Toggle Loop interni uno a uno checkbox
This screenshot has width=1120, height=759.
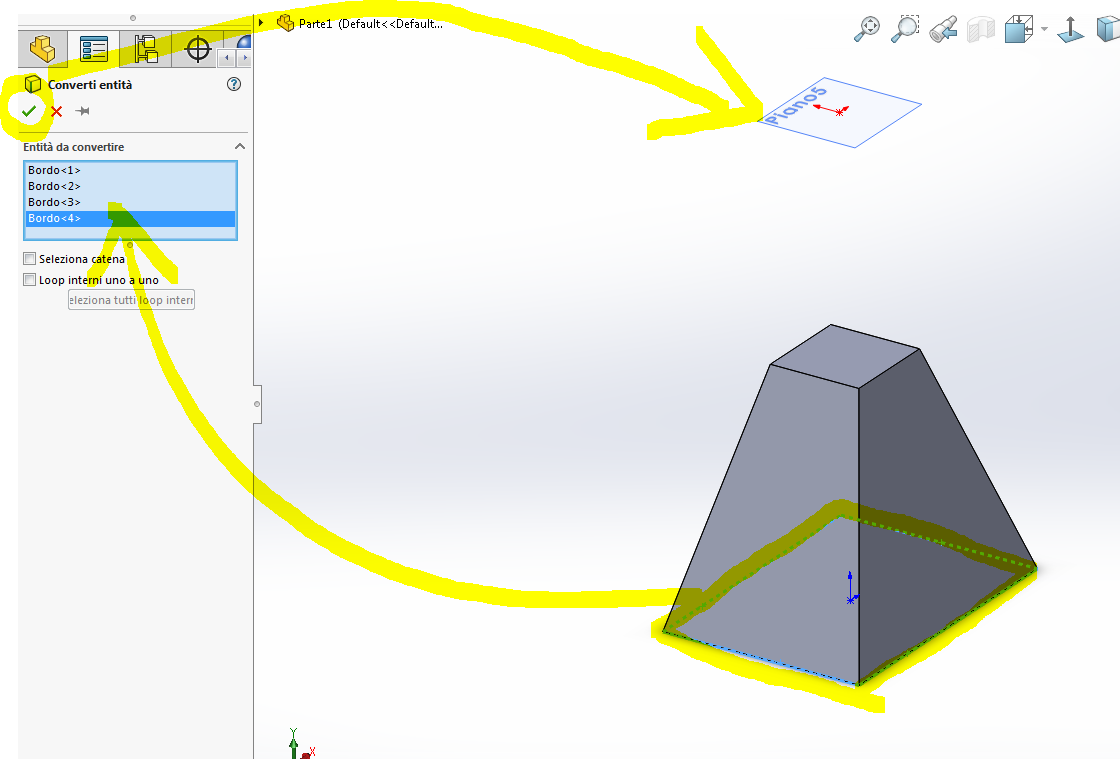tap(30, 280)
